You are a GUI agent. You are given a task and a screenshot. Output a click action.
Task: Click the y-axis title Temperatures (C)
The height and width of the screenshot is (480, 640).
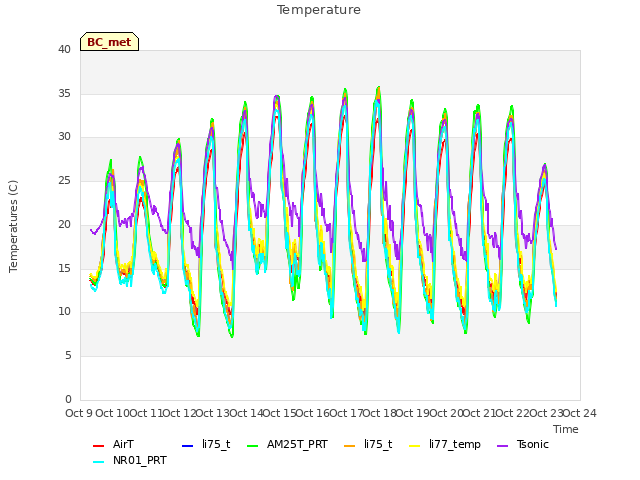(x=13, y=226)
